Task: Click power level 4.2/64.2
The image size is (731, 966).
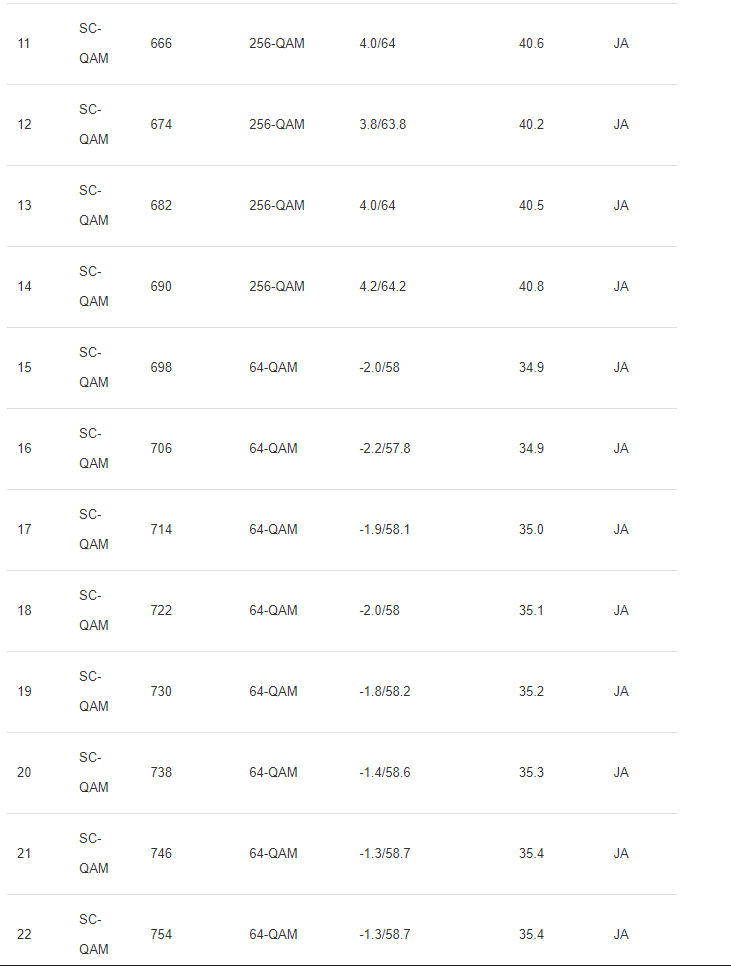Action: tap(382, 286)
